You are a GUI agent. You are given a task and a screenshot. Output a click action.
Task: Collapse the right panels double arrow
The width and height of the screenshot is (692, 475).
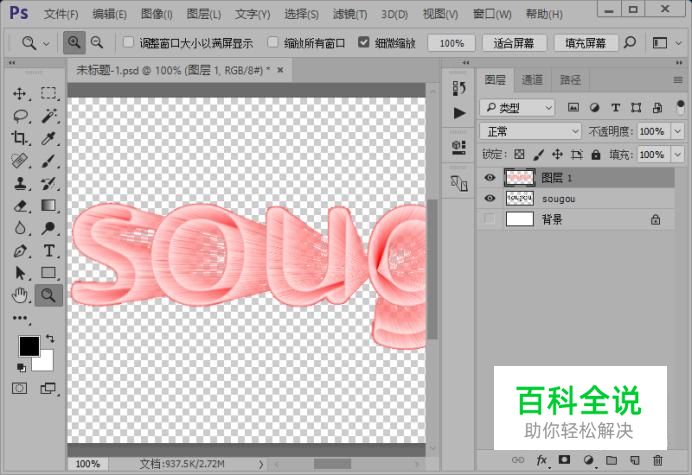tap(679, 63)
